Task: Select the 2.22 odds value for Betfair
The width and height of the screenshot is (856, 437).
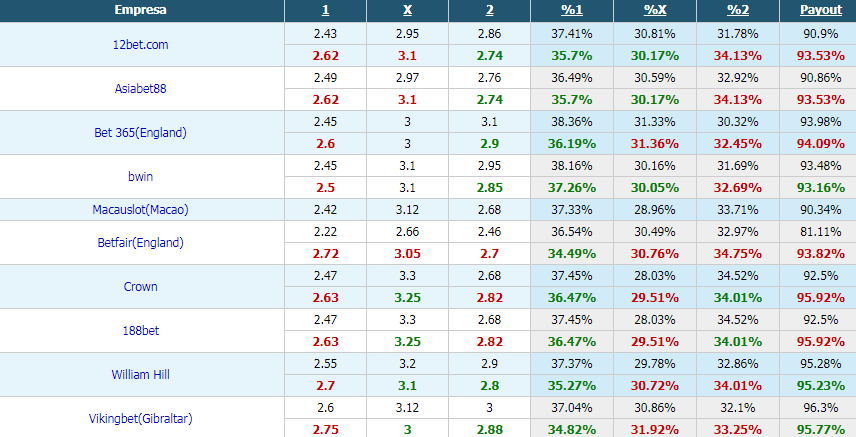Action: pyautogui.click(x=325, y=232)
